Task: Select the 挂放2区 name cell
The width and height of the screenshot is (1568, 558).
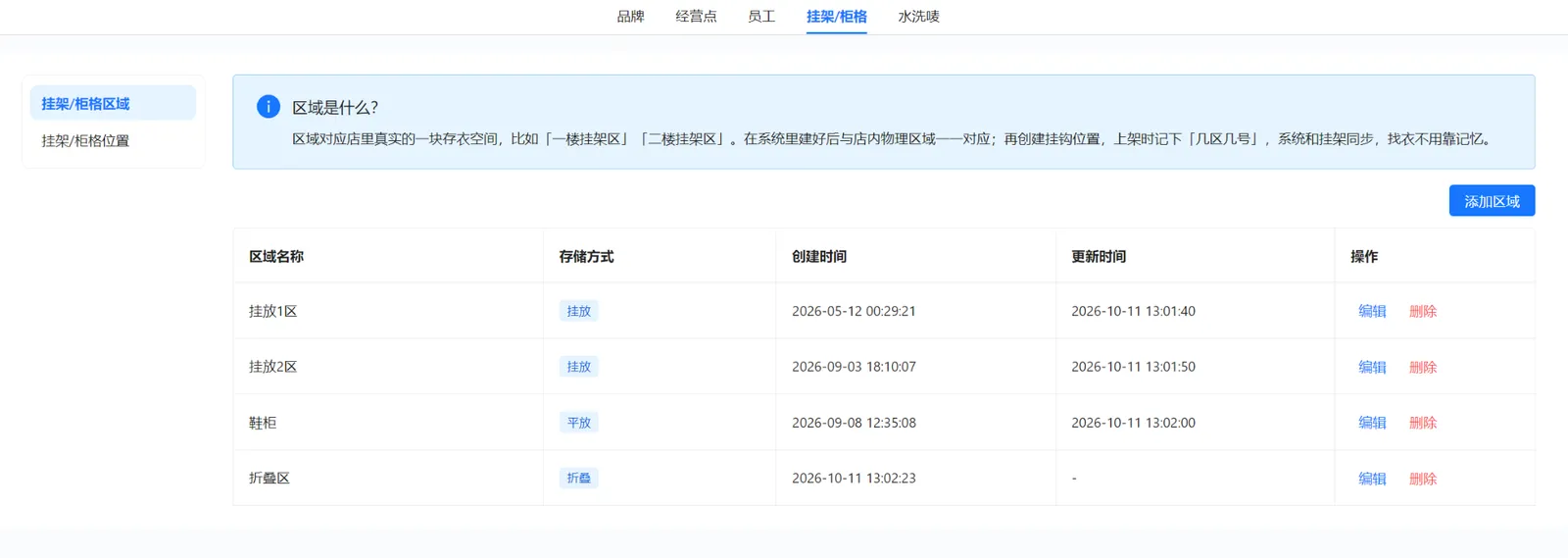Action: 388,367
